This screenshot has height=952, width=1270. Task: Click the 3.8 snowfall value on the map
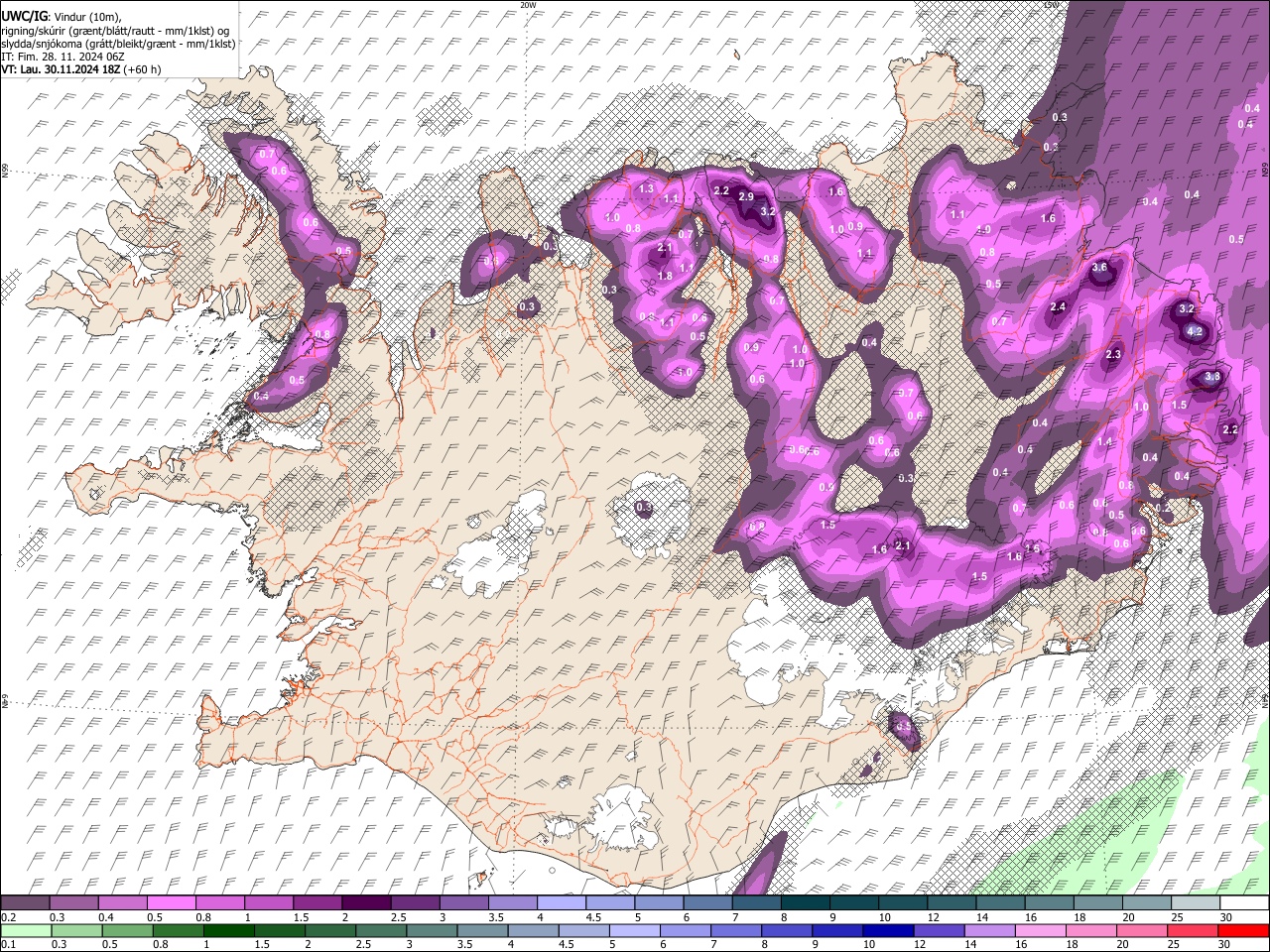(x=1211, y=377)
